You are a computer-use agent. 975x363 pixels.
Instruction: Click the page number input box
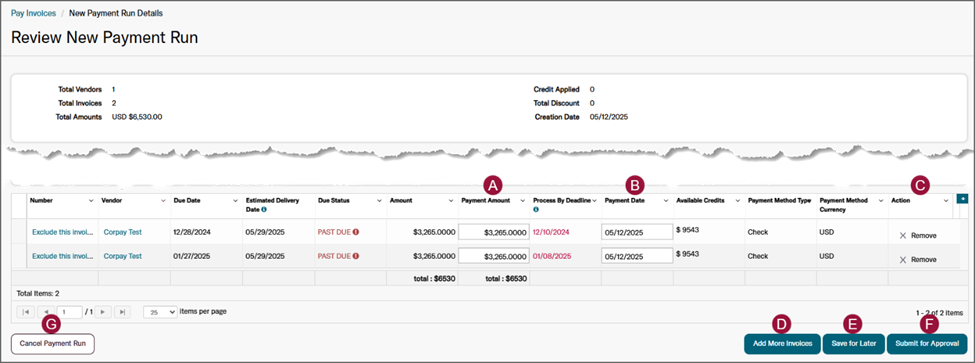(x=70, y=312)
